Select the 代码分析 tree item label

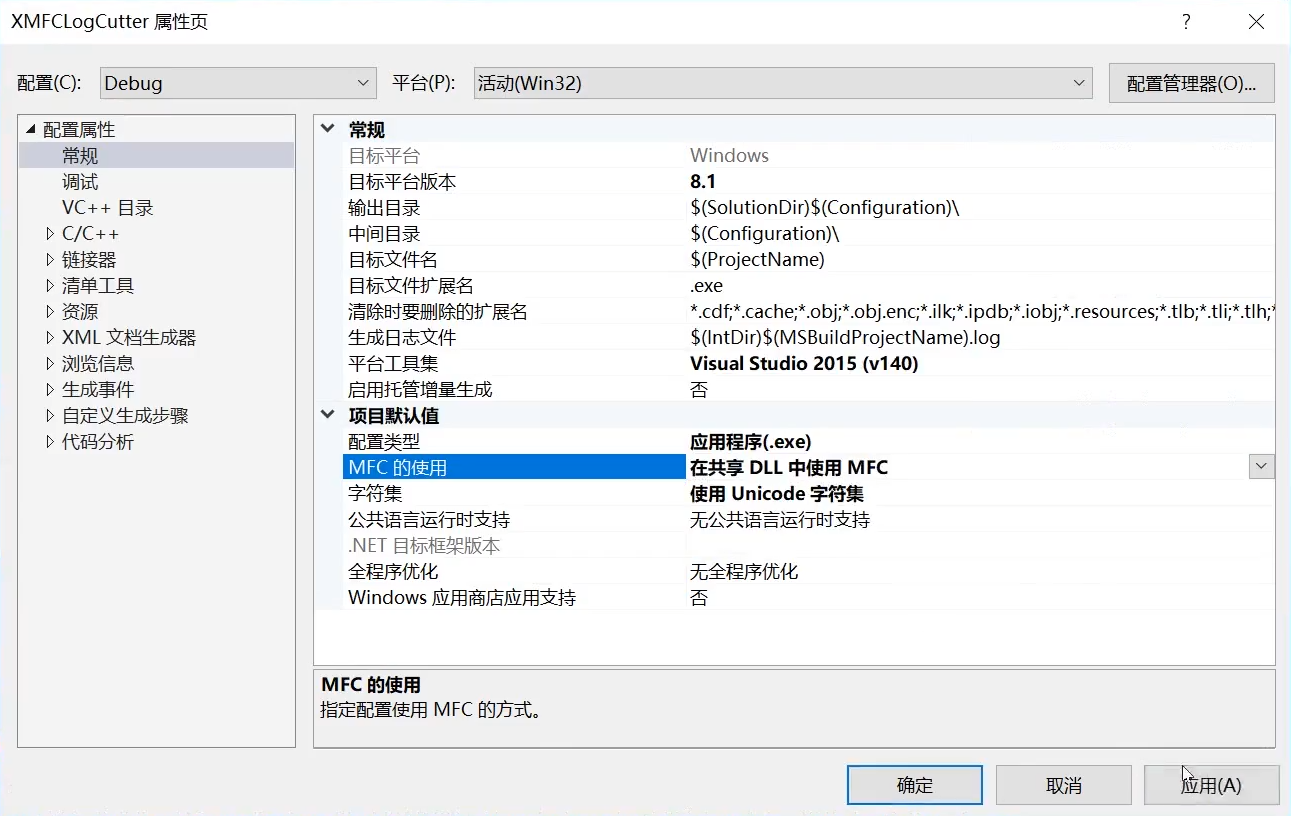[x=98, y=442]
